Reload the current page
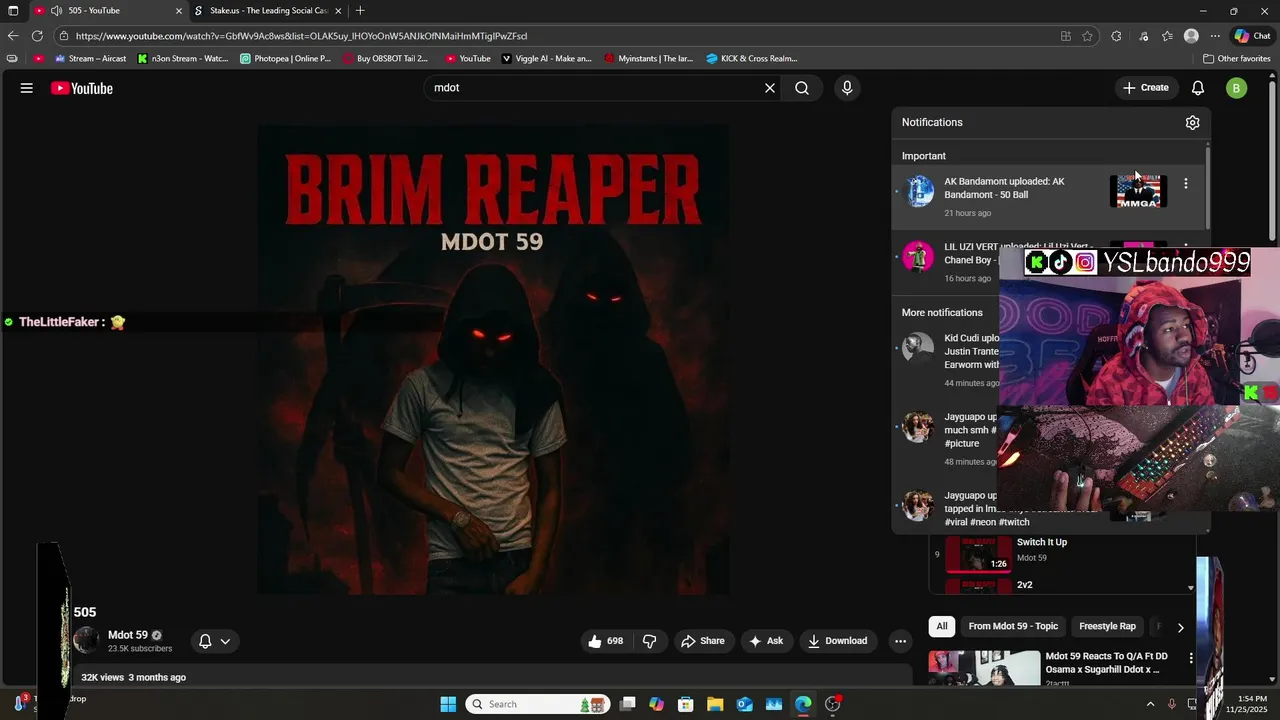 (x=37, y=36)
